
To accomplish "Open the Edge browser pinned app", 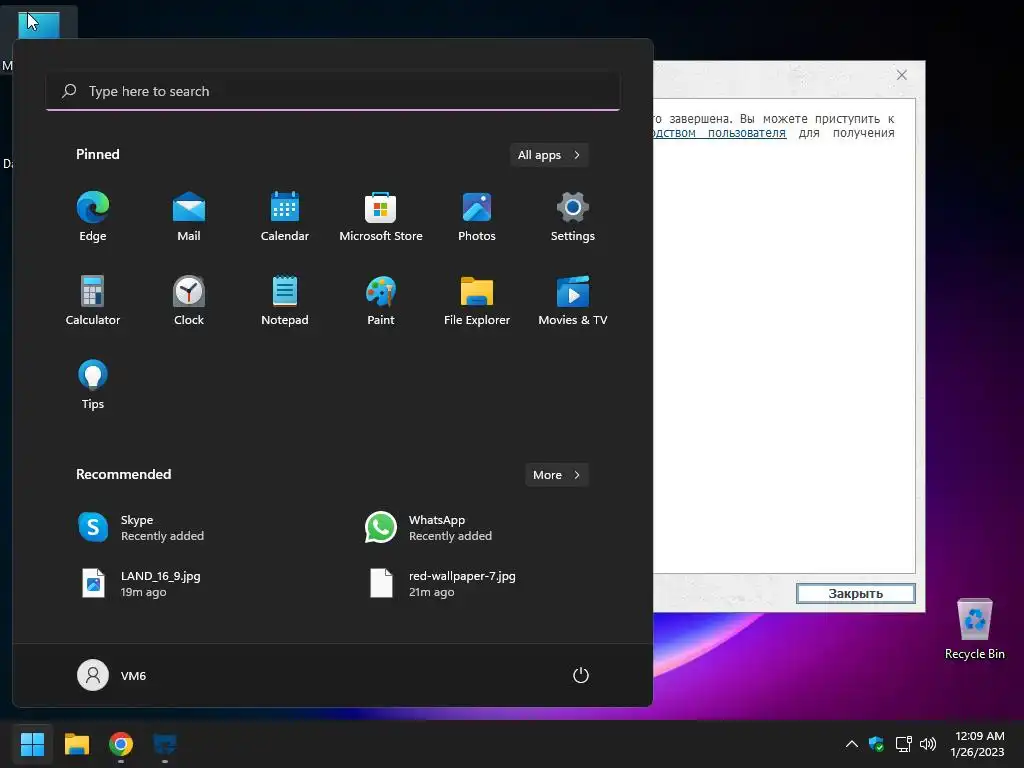I will (x=93, y=217).
